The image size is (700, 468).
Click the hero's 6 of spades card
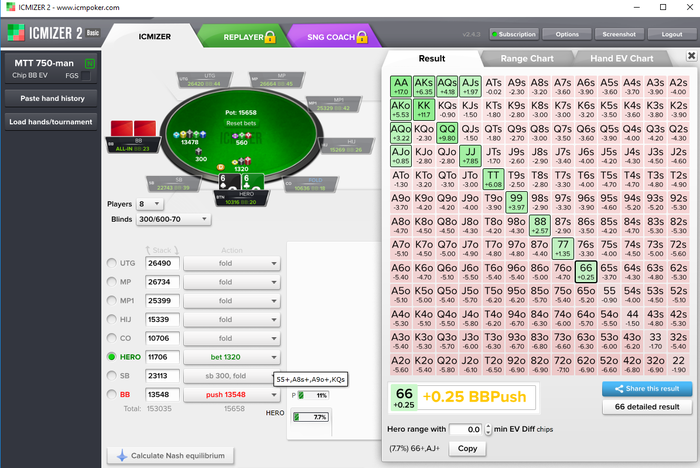coord(229,182)
